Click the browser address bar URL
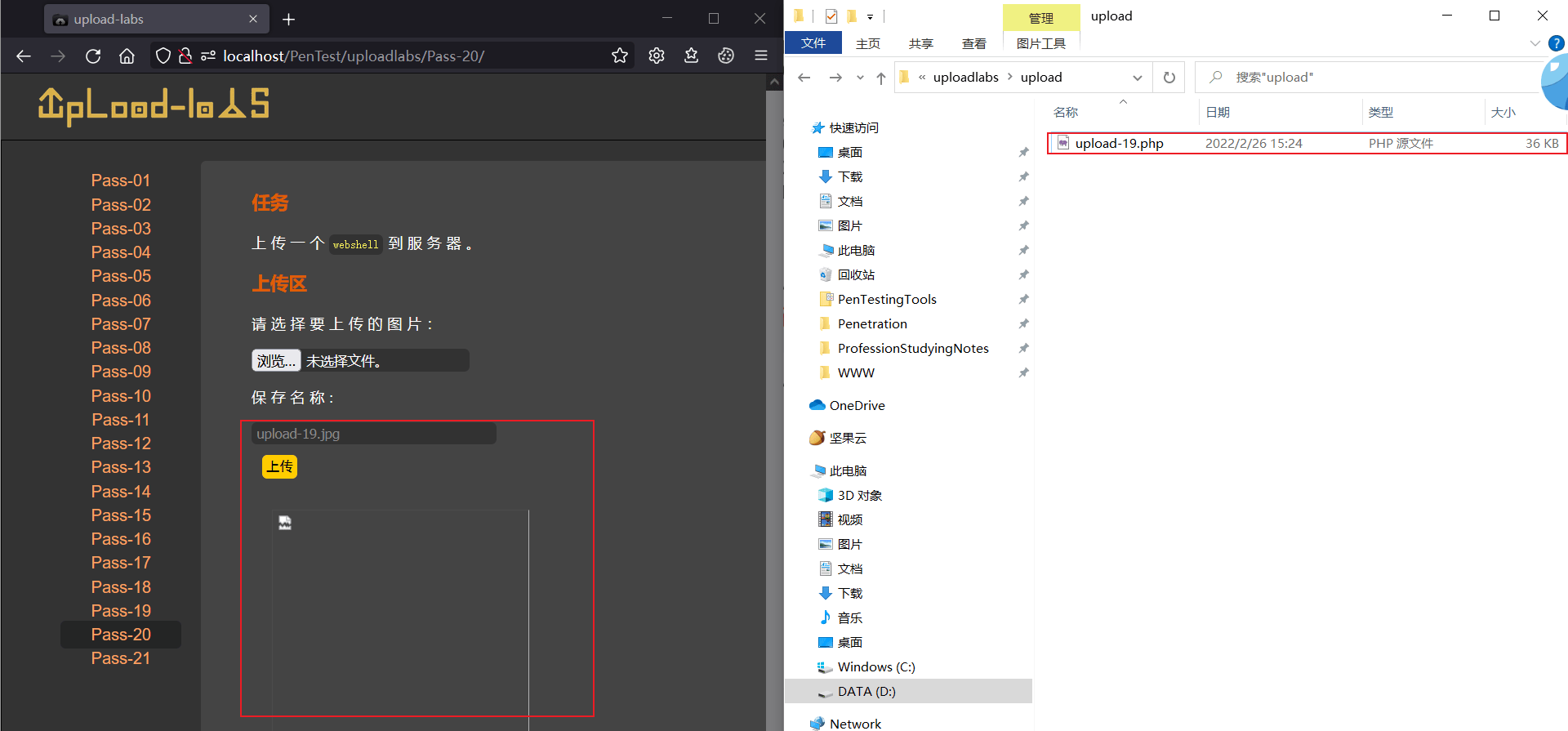The image size is (1568, 731). pyautogui.click(x=354, y=56)
